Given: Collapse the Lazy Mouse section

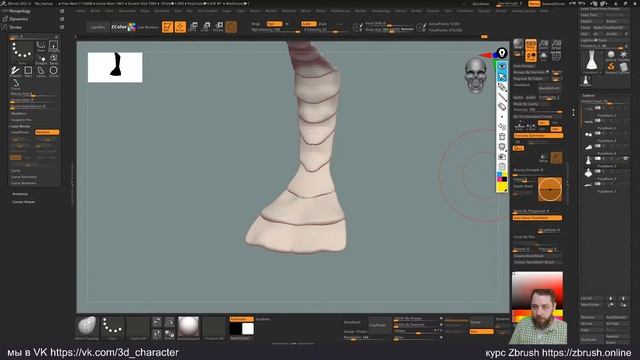Looking at the screenshot, I should point(20,127).
